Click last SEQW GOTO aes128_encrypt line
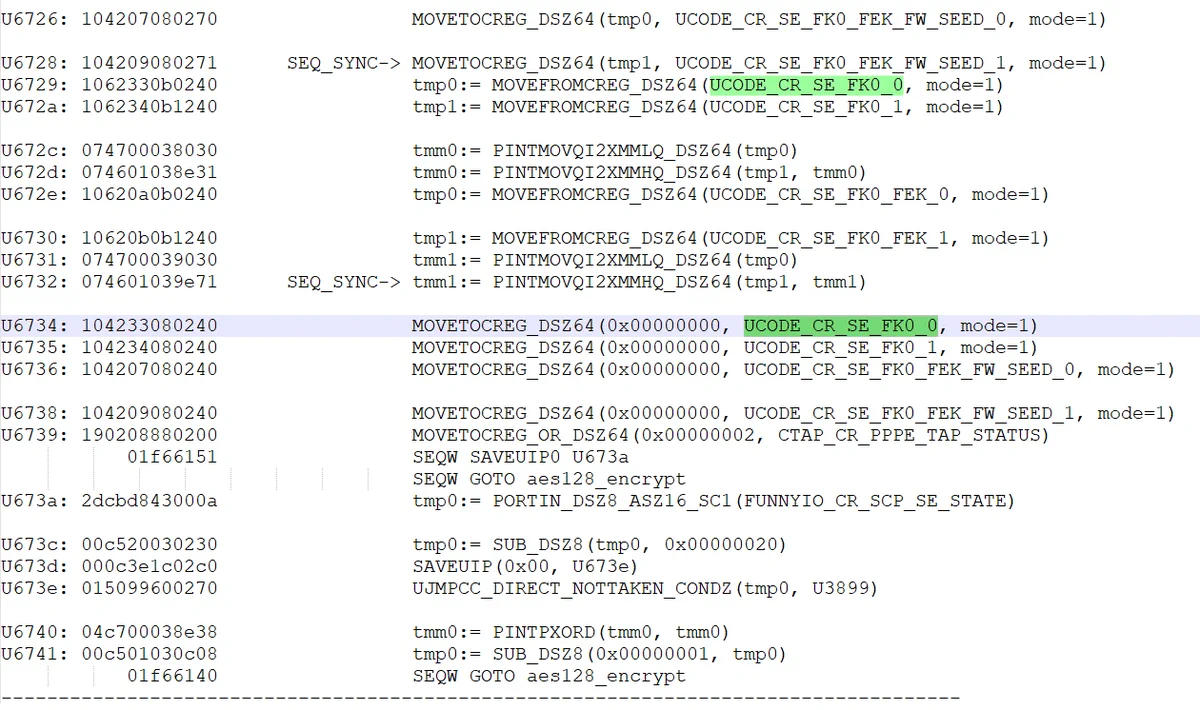1200x710 pixels. 549,677
